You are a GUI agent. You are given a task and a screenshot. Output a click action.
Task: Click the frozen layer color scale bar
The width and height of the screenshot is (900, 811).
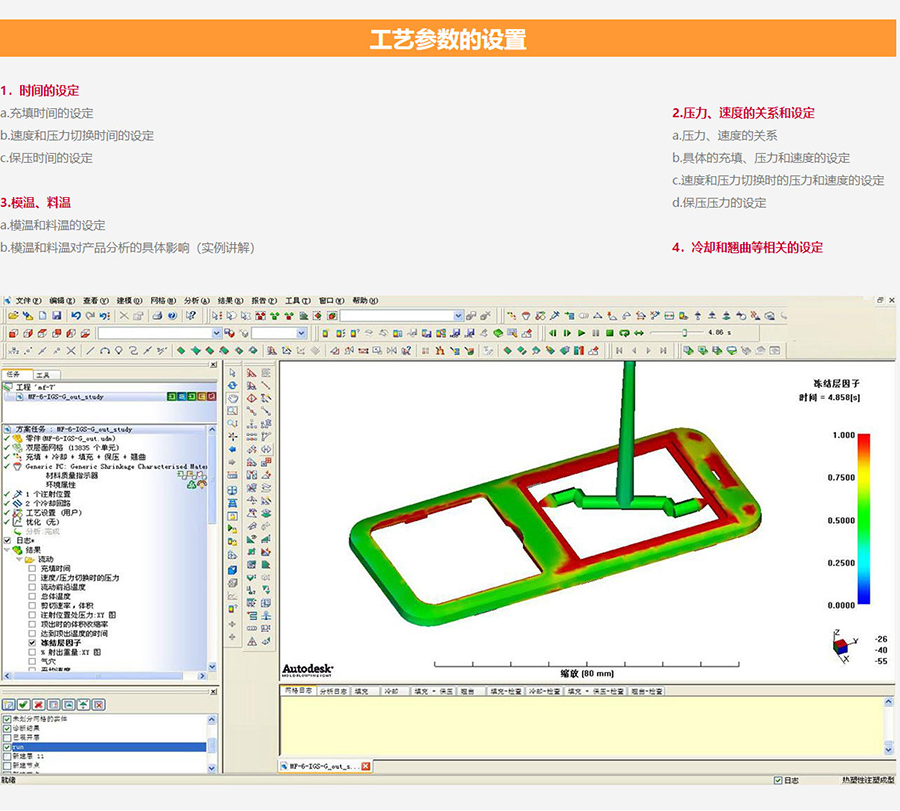coord(864,519)
